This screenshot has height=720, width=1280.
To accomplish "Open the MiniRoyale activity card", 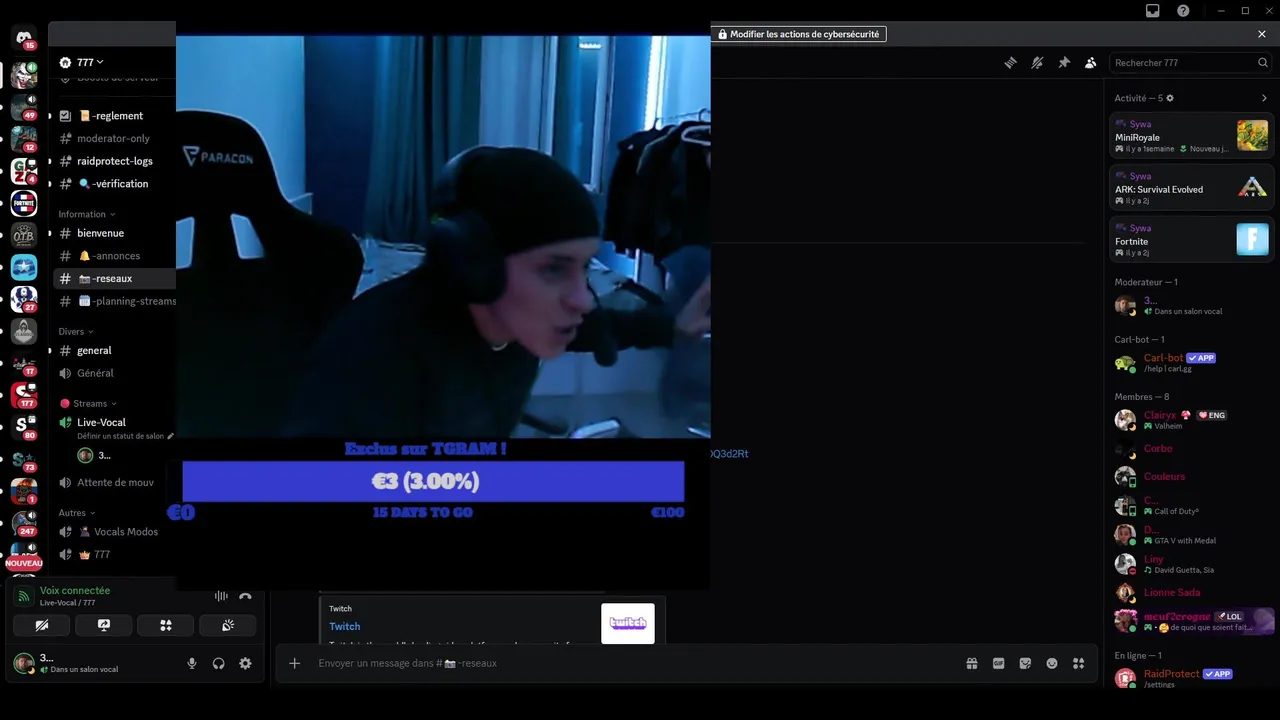I will point(1192,136).
